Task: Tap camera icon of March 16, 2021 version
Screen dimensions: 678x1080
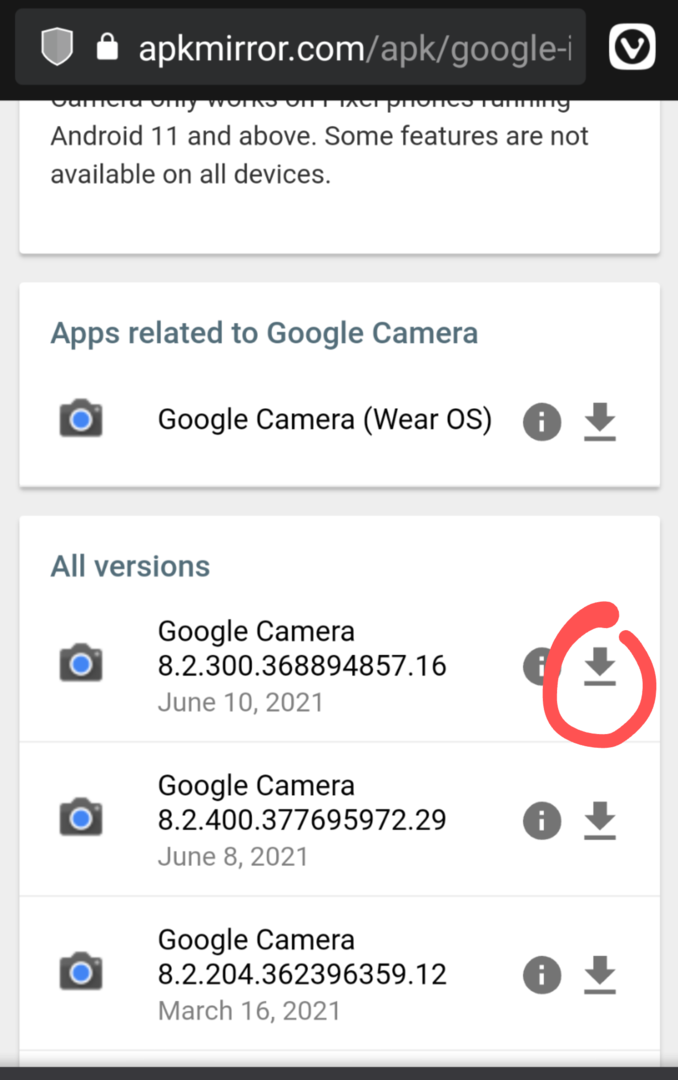Action: 81,971
